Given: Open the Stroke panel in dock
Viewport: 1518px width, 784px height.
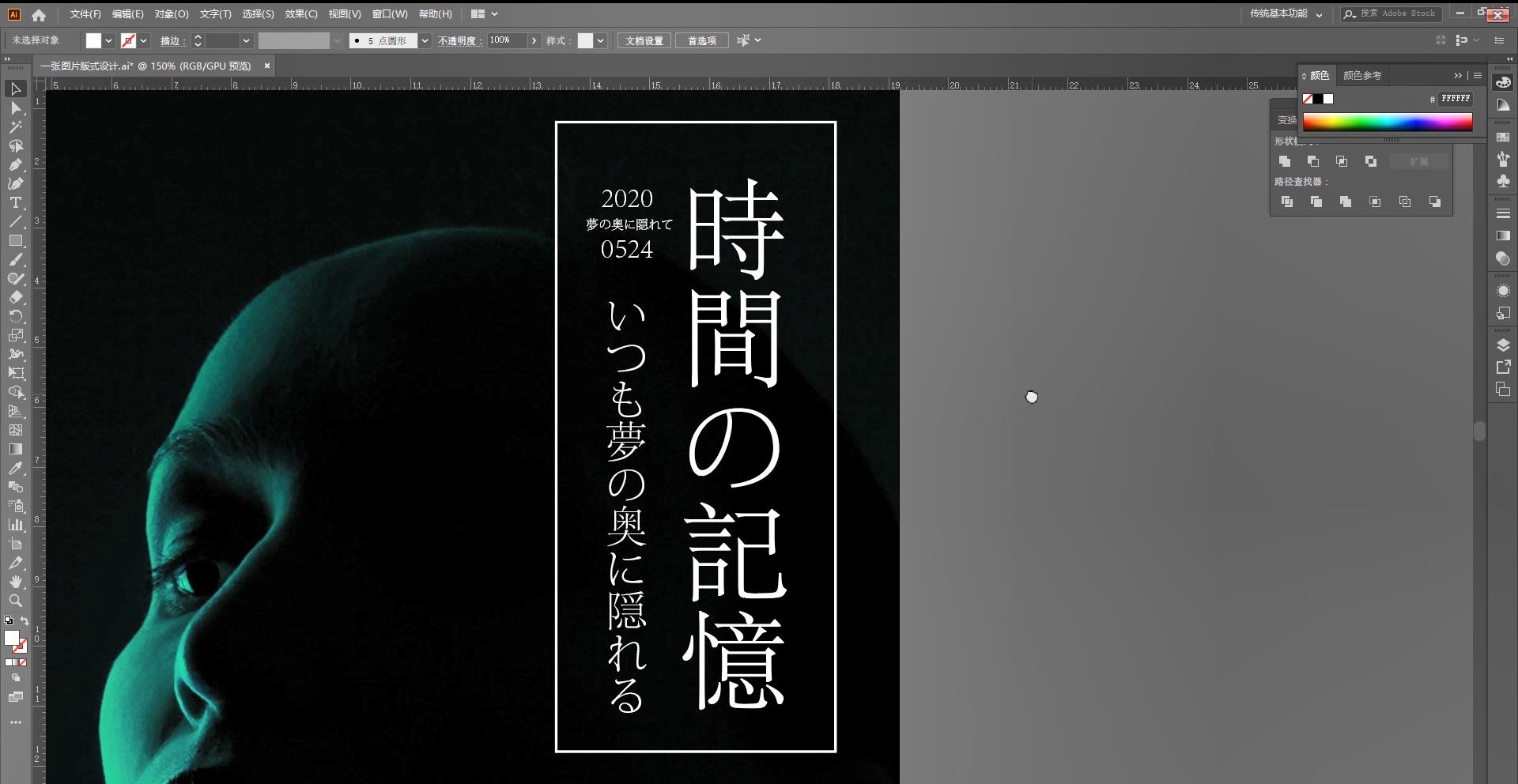Looking at the screenshot, I should pyautogui.click(x=1503, y=214).
